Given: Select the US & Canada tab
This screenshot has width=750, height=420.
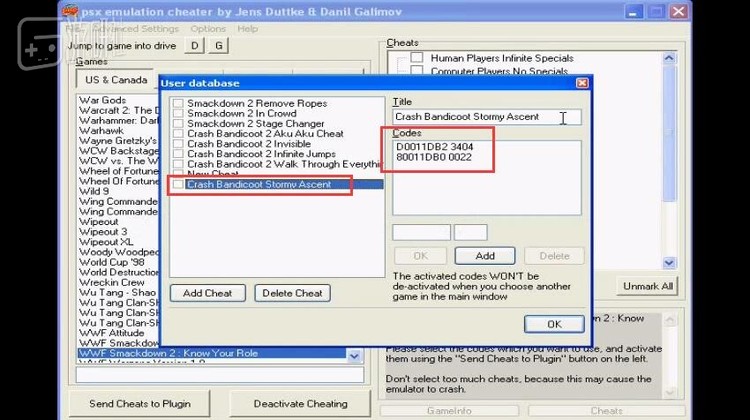Looking at the screenshot, I should point(116,79).
